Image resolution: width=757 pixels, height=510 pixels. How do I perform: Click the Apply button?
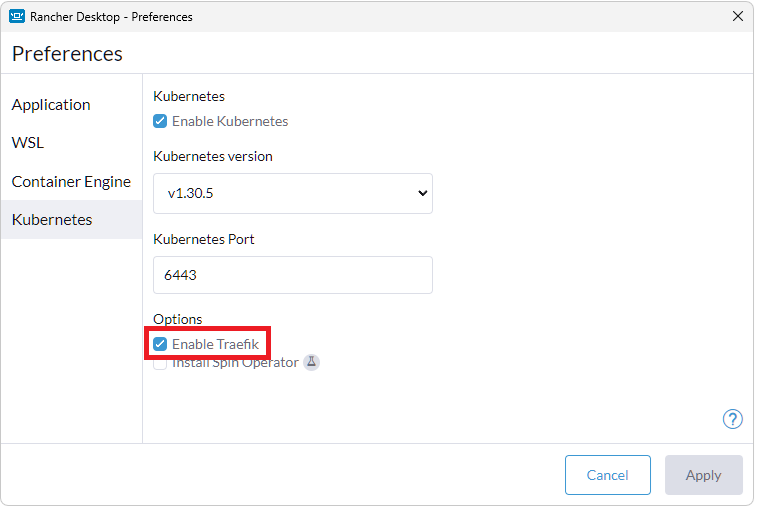click(x=703, y=475)
